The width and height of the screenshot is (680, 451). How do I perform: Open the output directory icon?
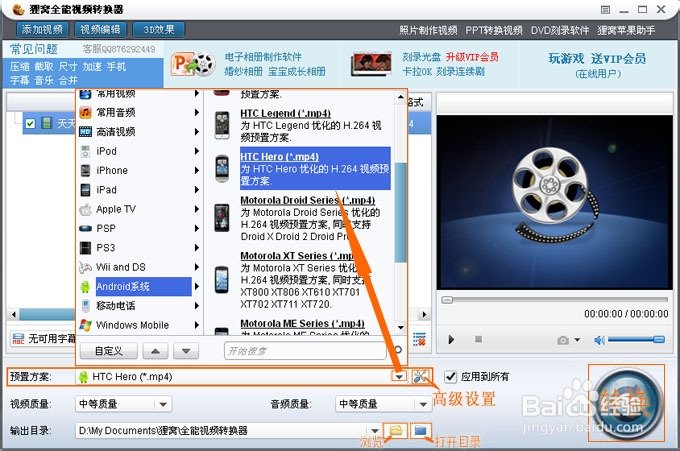pos(421,431)
